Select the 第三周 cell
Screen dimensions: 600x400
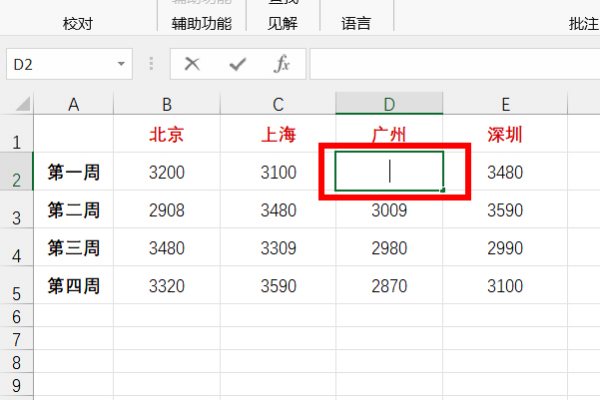73,247
